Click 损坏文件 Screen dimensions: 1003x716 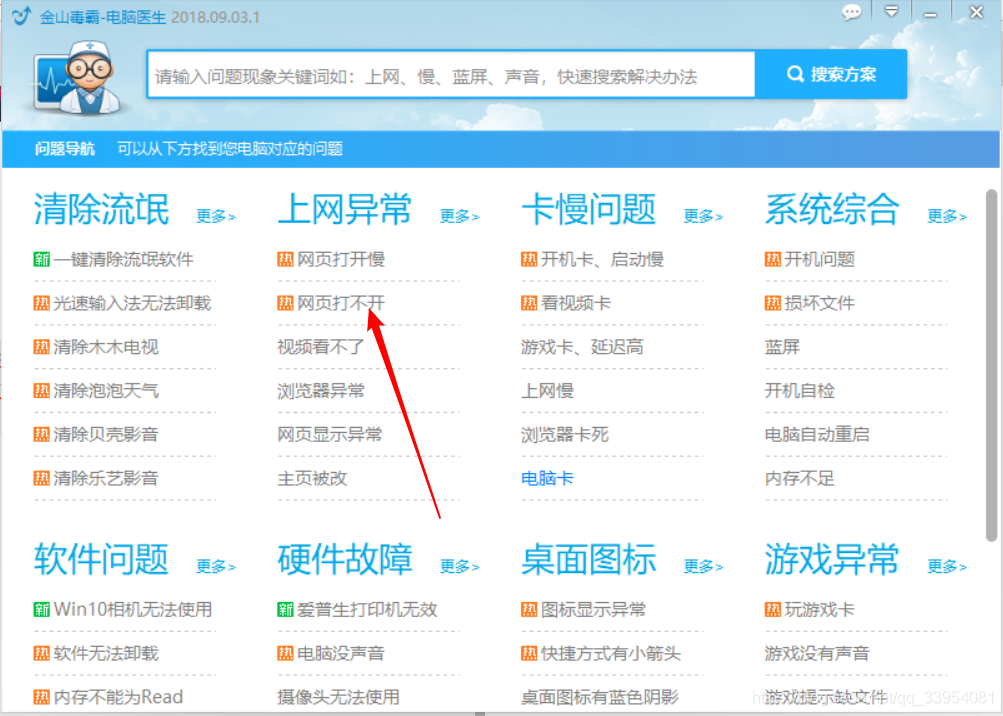(x=820, y=303)
